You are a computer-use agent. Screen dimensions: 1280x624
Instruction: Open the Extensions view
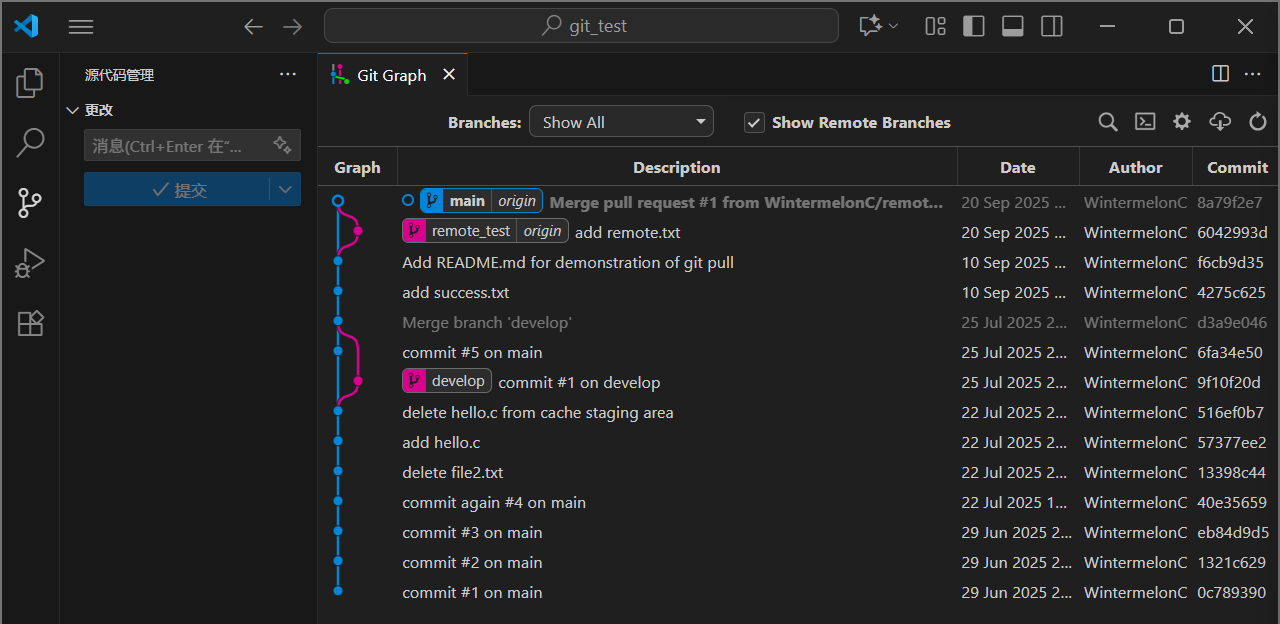coord(30,323)
